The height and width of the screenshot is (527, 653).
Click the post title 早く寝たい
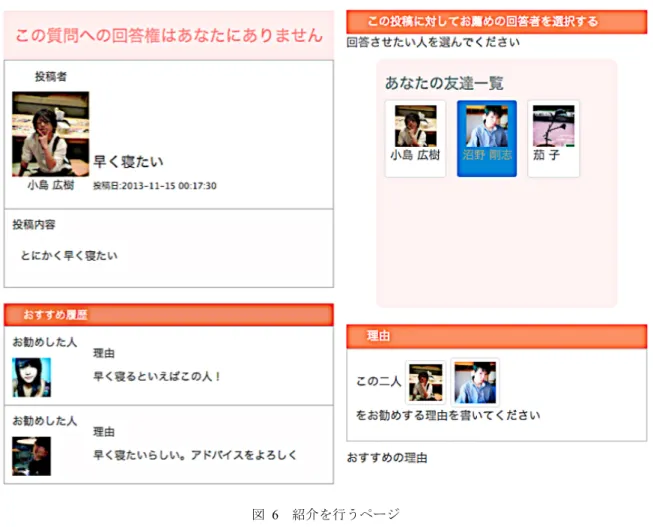tap(128, 162)
